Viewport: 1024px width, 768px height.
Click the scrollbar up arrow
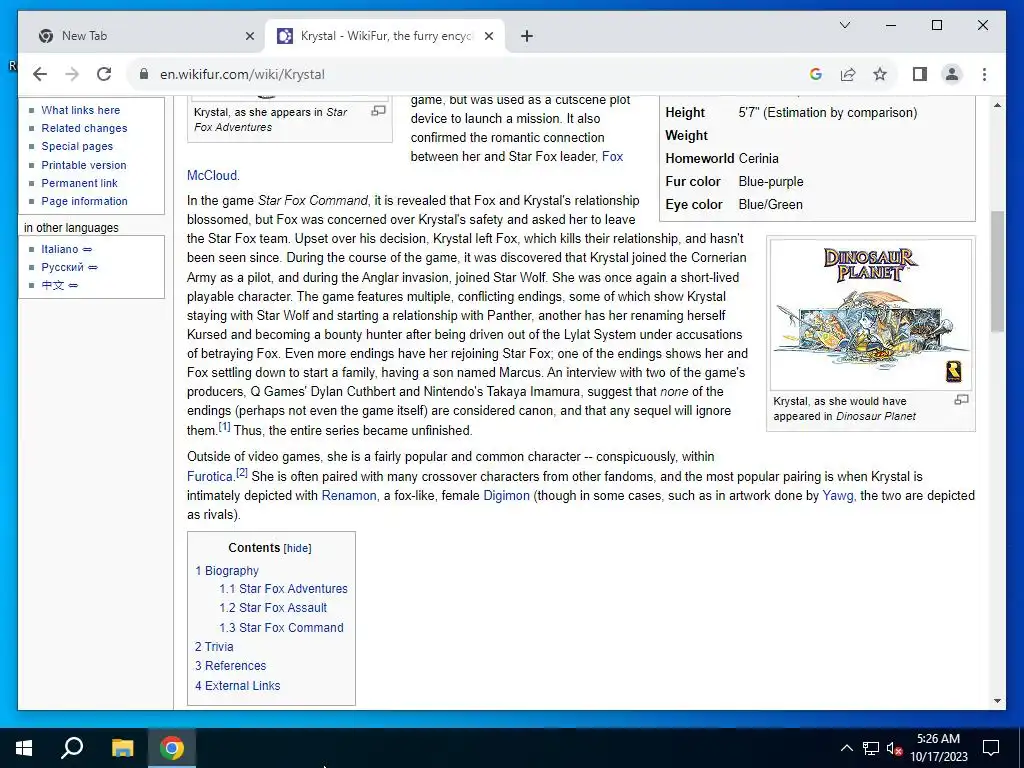997,105
